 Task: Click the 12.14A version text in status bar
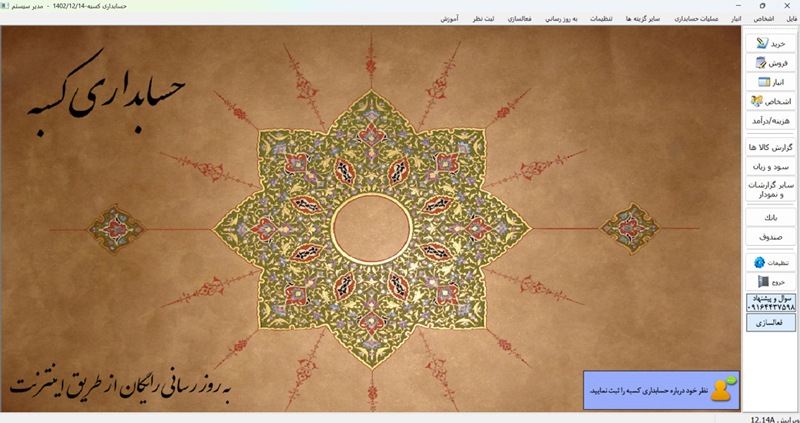763,419
